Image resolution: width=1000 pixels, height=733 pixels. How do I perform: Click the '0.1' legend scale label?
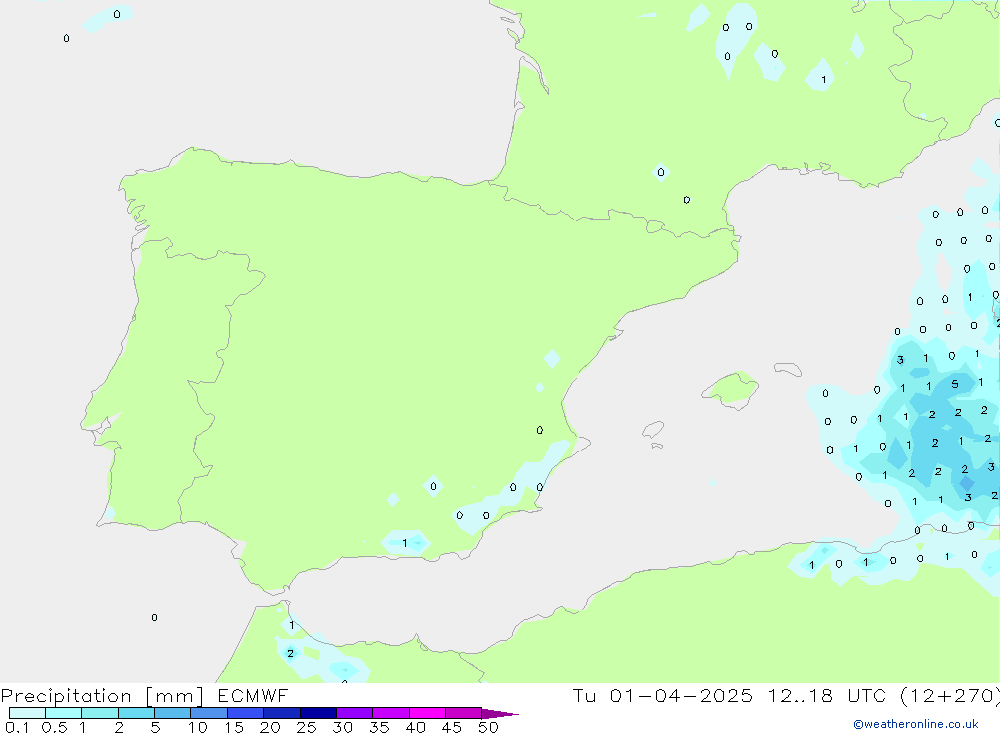point(17,727)
